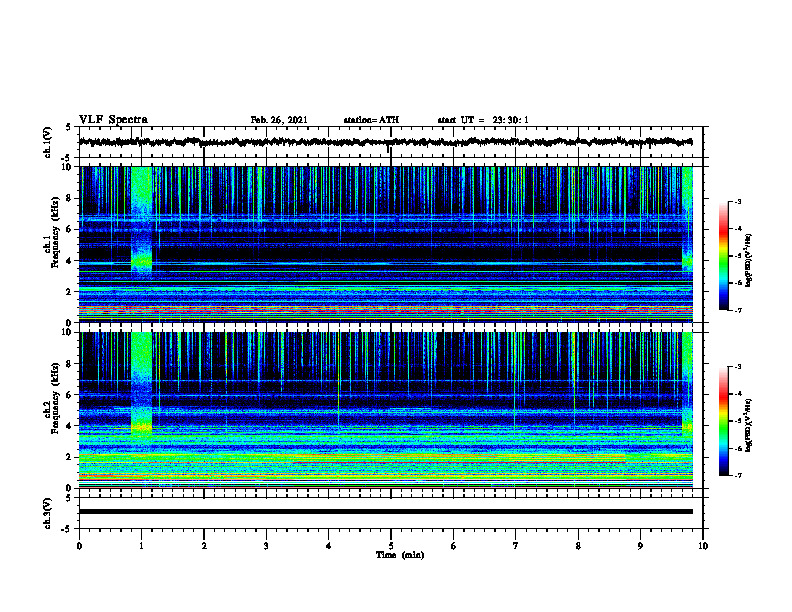Click the lower color scale bar for ch.2
Viewport: 792px width, 612px height.
(x=724, y=421)
